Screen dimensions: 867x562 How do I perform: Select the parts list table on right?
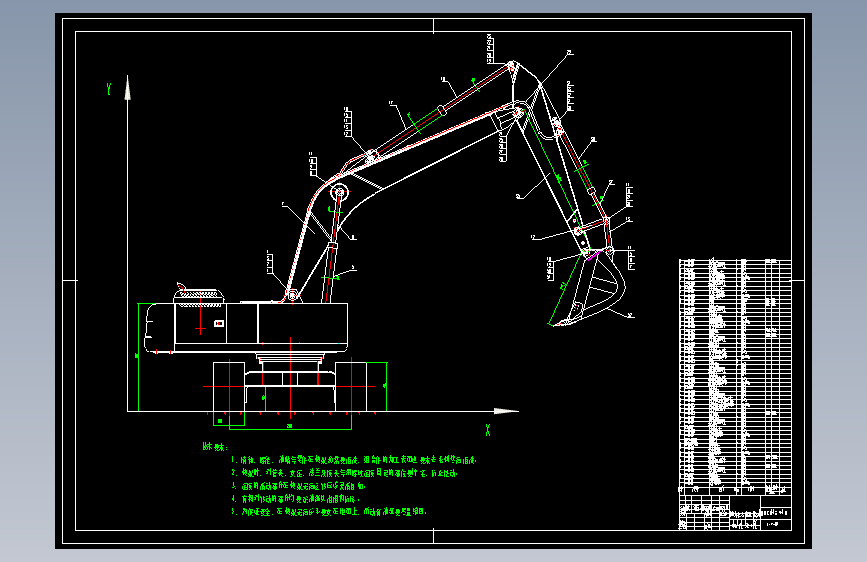coord(735,377)
